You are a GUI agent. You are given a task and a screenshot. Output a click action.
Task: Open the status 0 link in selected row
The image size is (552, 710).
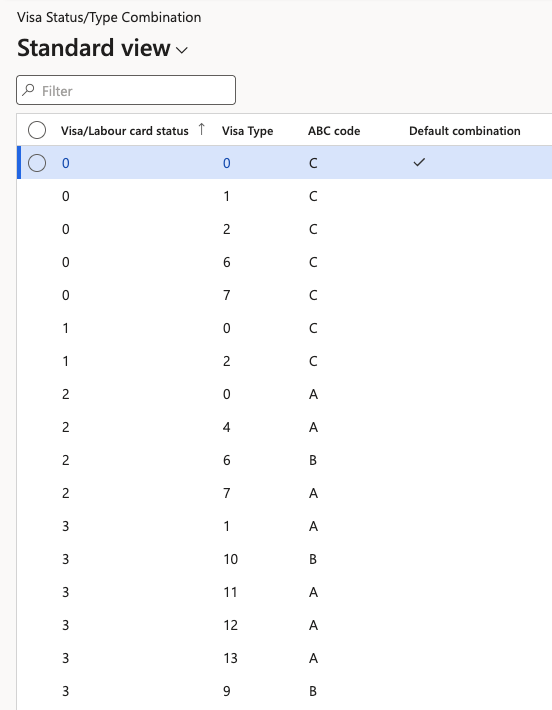click(66, 163)
